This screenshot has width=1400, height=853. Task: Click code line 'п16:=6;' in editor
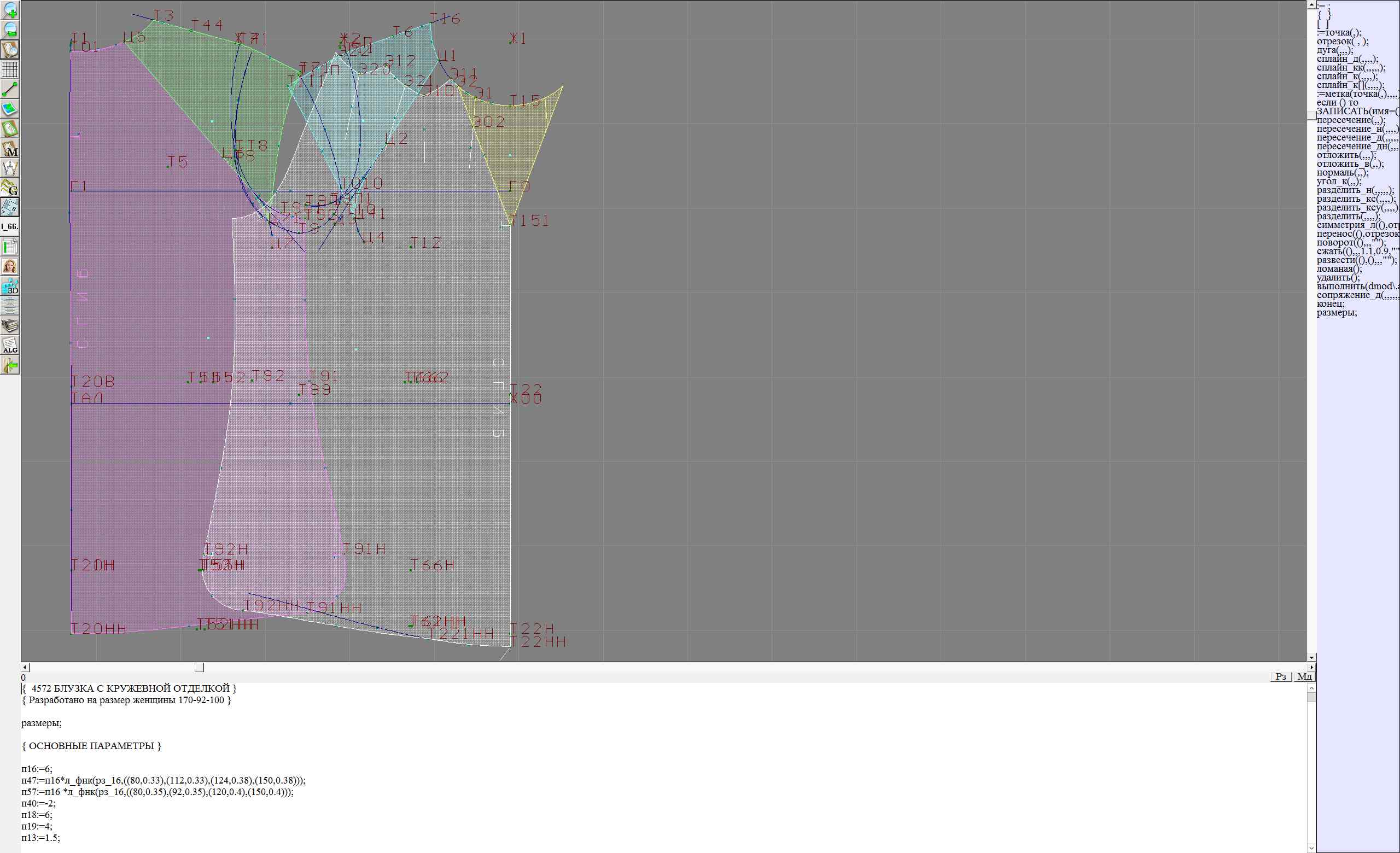tap(37, 769)
